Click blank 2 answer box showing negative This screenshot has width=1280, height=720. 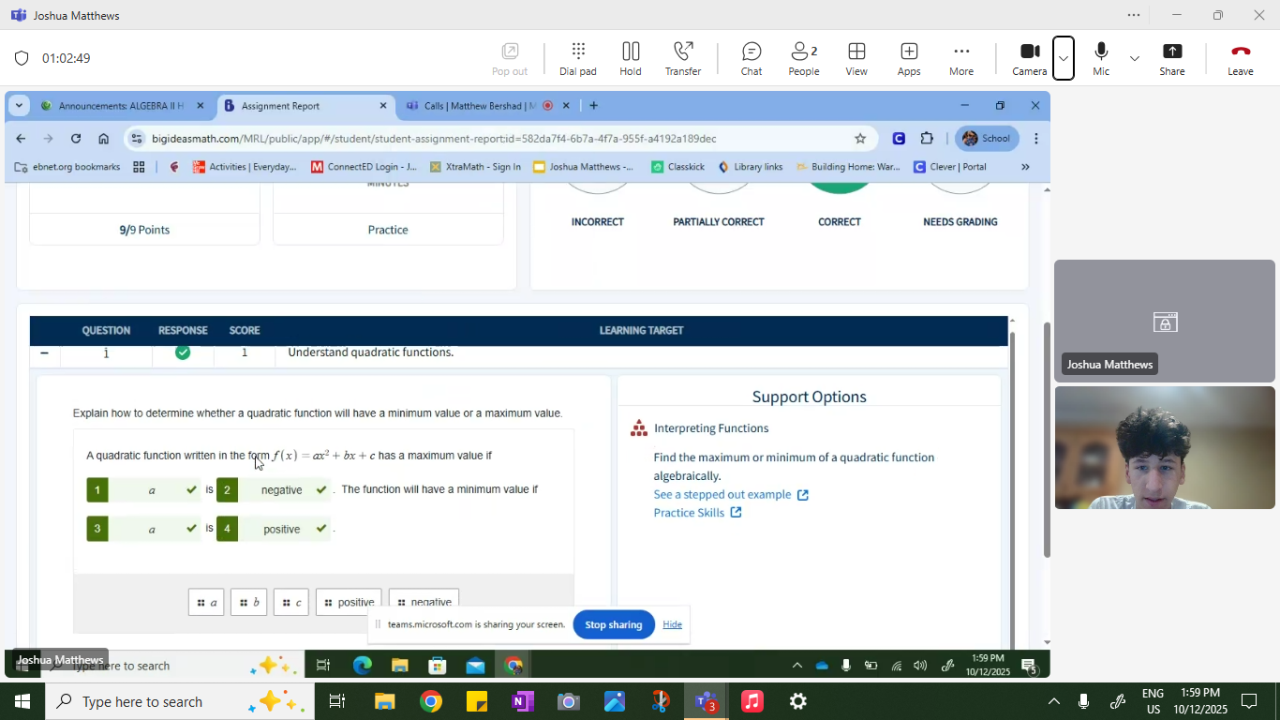coord(273,490)
